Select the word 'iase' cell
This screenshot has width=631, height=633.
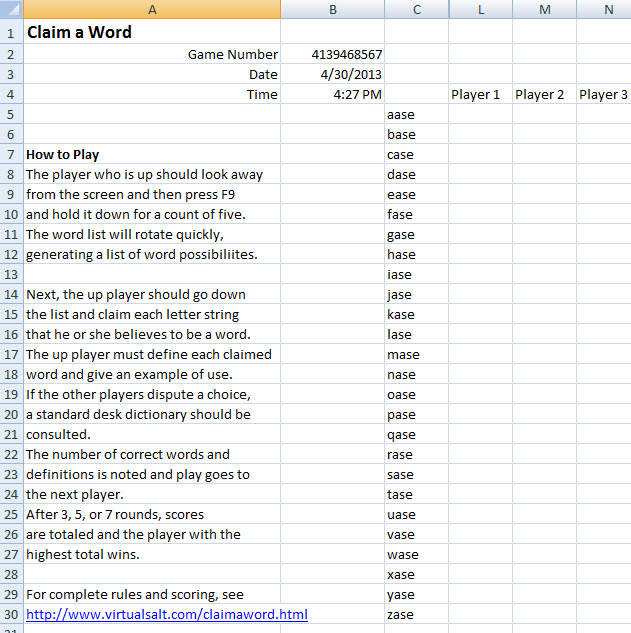coord(417,274)
